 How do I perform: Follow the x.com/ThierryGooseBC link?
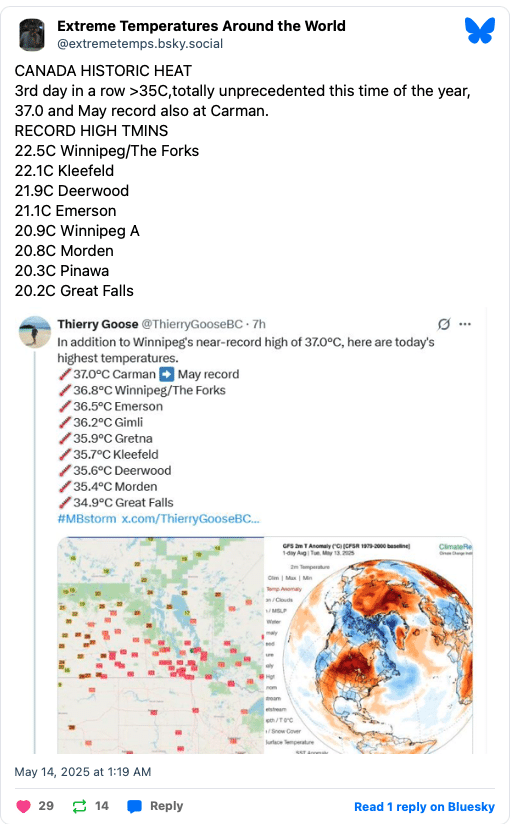click(191, 519)
